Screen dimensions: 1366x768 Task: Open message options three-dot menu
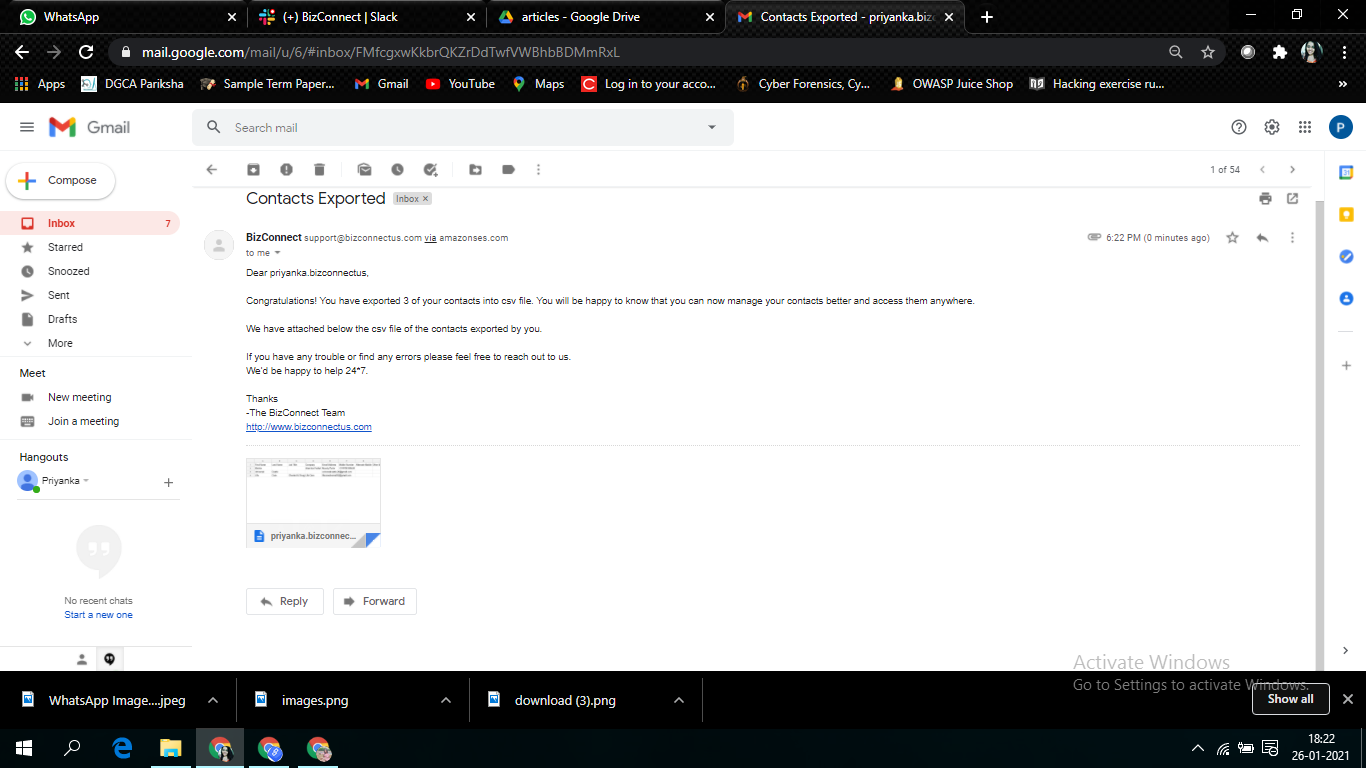(x=1292, y=238)
